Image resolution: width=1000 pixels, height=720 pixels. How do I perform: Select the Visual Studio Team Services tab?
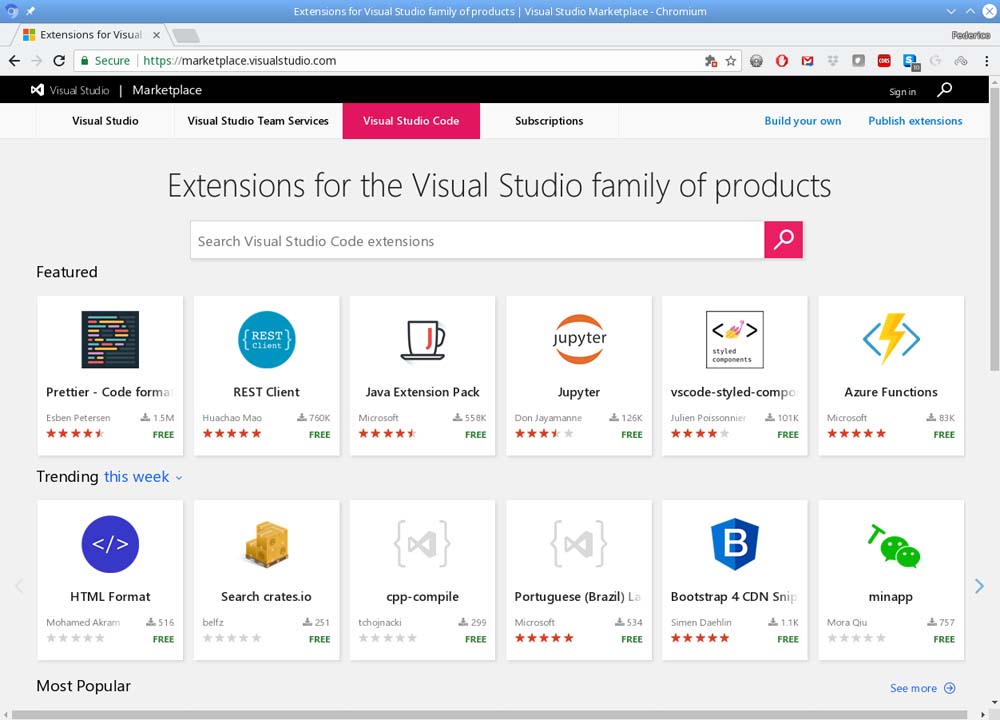coord(258,121)
